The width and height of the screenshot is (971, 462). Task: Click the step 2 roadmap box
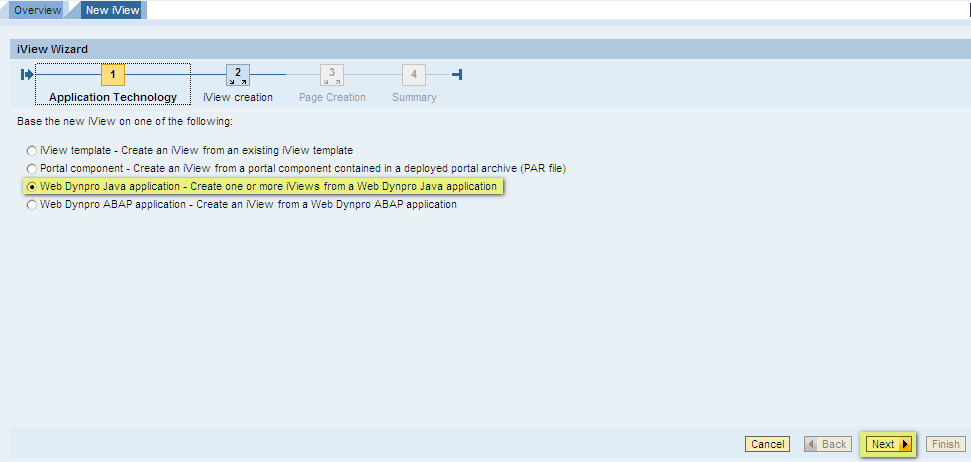tap(238, 75)
